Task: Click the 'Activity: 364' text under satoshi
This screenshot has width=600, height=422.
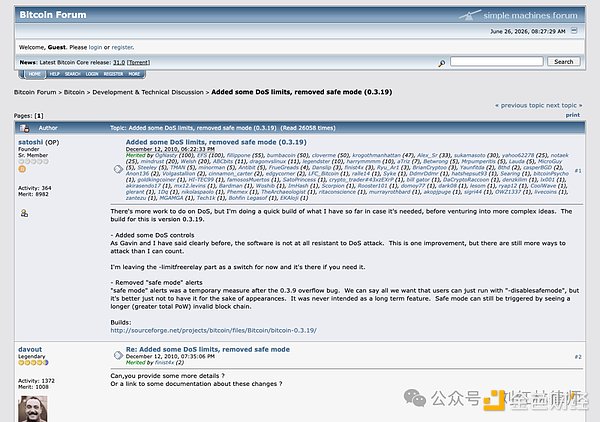Action: coord(34,188)
